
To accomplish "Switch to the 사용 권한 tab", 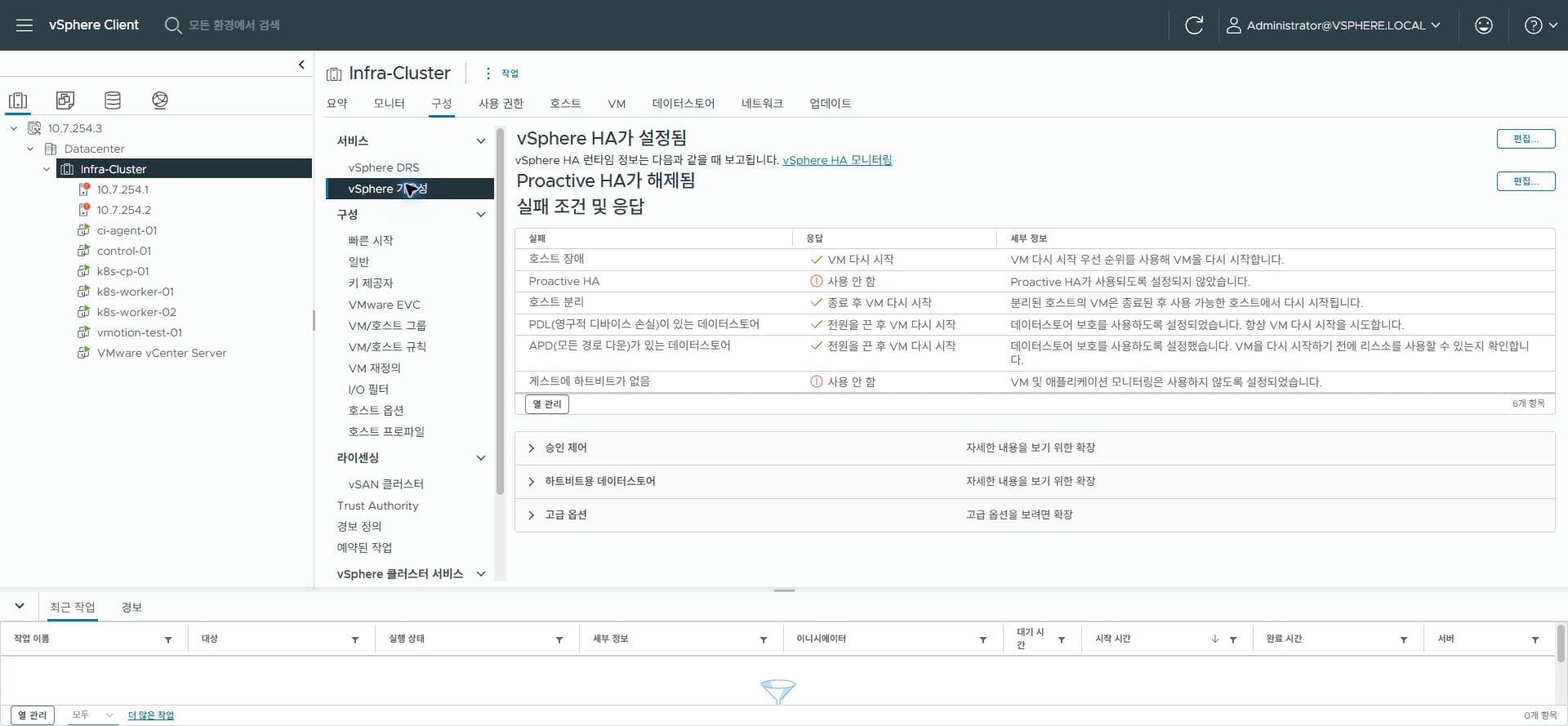I will pos(501,103).
